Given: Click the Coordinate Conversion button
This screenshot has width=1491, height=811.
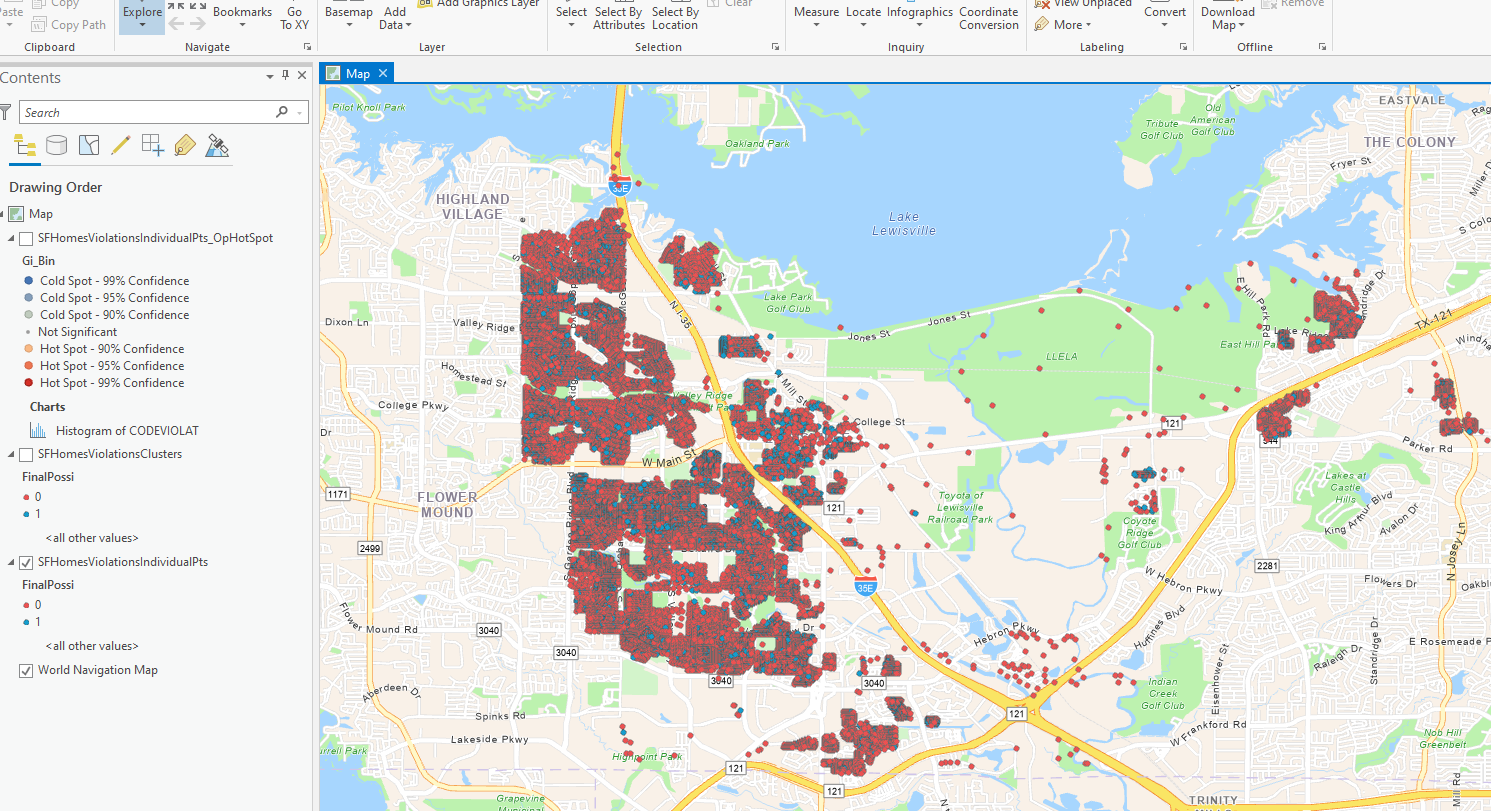Looking at the screenshot, I should [x=989, y=17].
